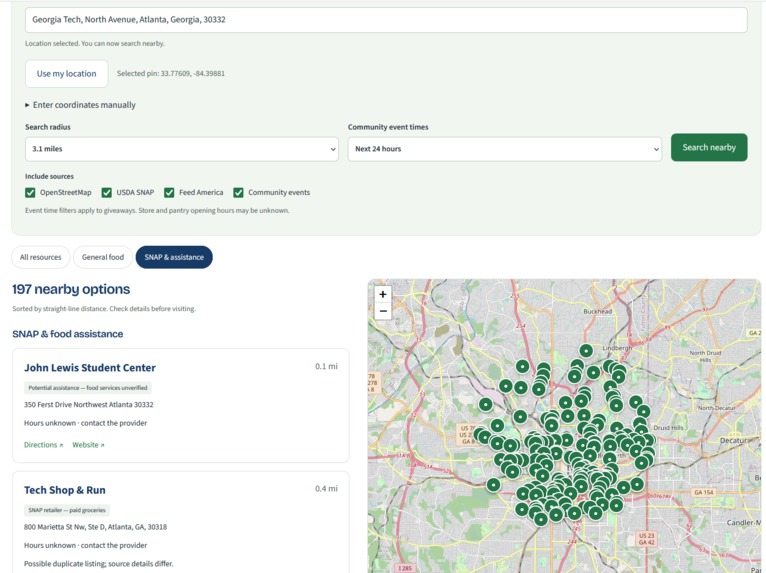Screen dimensions: 766x573
Task: Open Directions link for John Lewis Student Center
Action: tap(43, 445)
